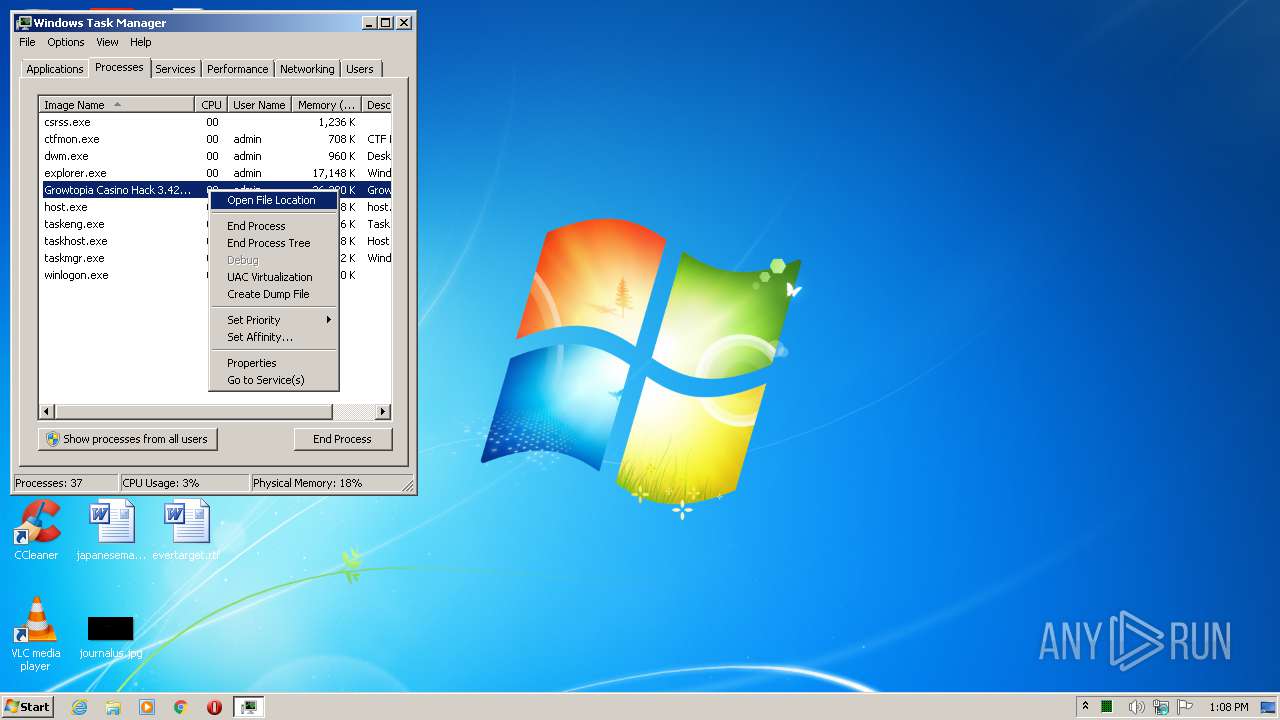Viewport: 1280px width, 720px height.
Task: Sort by CPU column header
Action: click(x=211, y=105)
